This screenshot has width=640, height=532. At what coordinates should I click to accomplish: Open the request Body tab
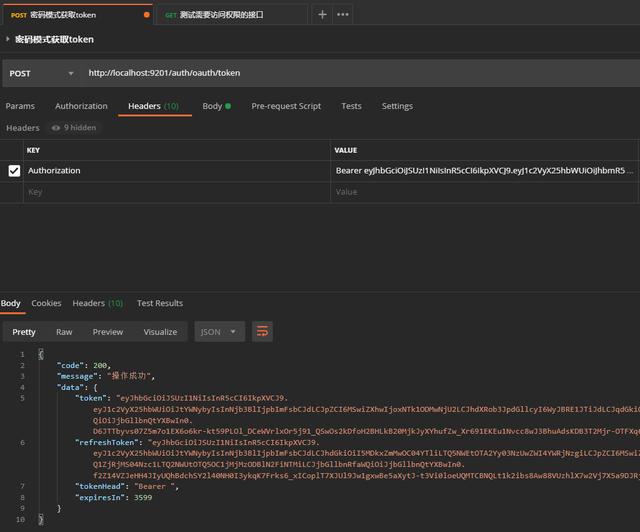pyautogui.click(x=212, y=106)
